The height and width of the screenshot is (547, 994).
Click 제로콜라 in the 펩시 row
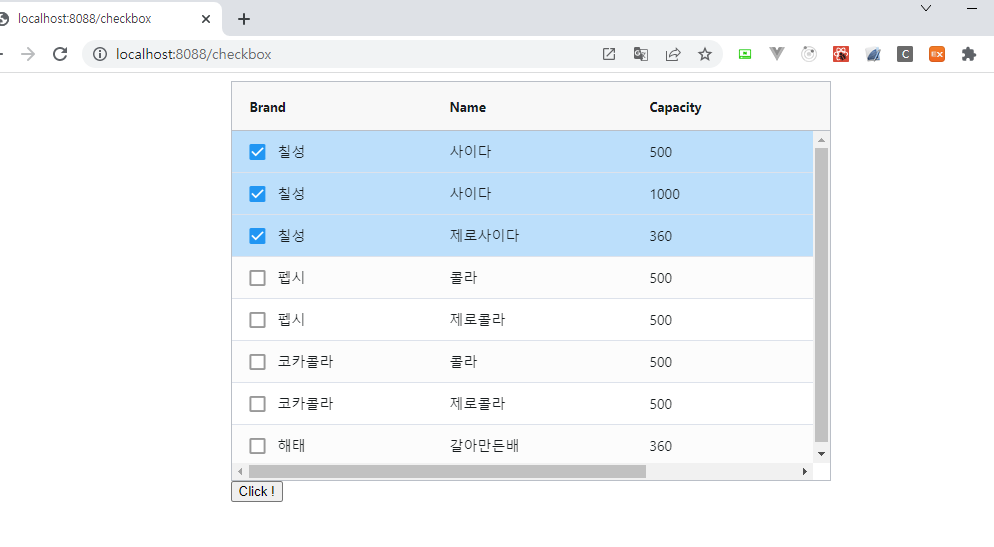pyautogui.click(x=477, y=320)
